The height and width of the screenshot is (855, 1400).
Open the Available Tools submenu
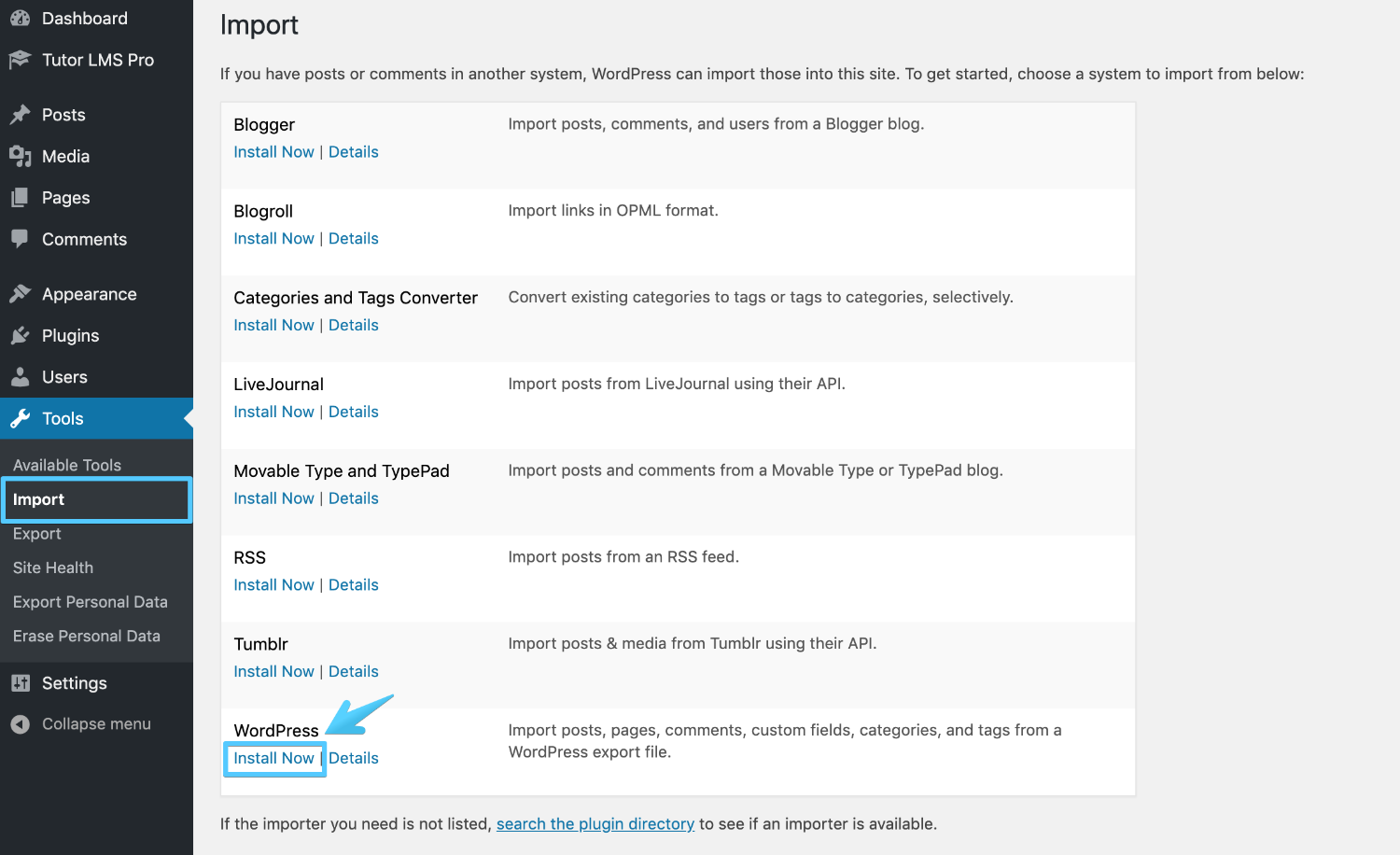click(67, 465)
